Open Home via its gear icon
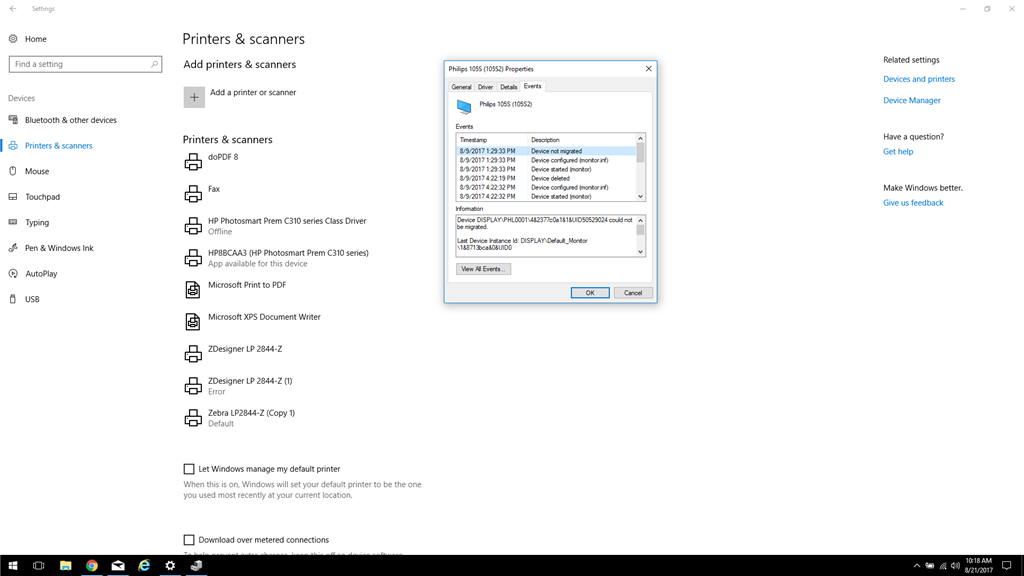 click(13, 39)
